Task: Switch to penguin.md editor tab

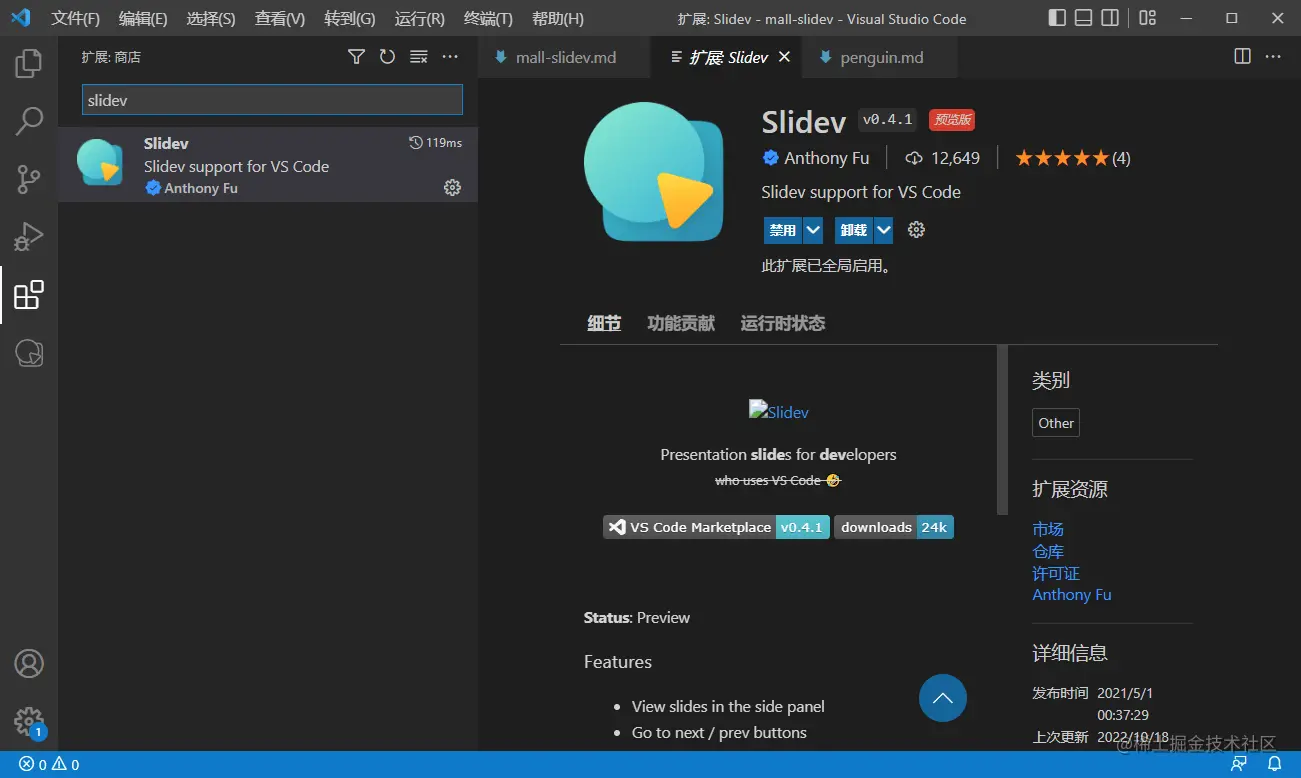Action: [880, 57]
